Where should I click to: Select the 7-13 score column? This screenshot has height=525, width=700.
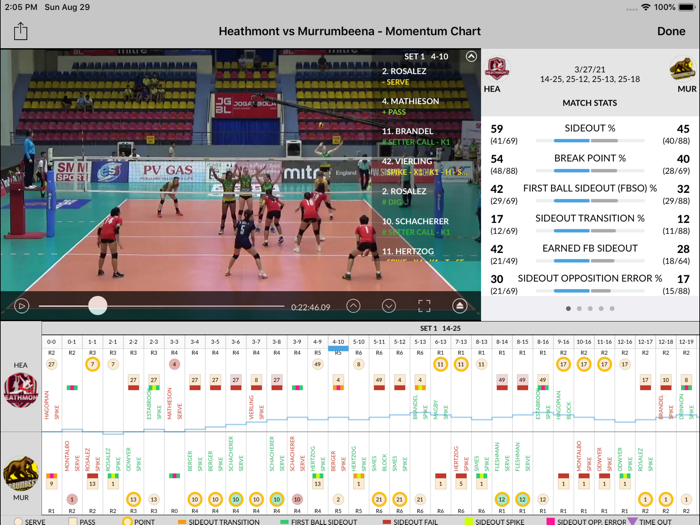coord(461,342)
